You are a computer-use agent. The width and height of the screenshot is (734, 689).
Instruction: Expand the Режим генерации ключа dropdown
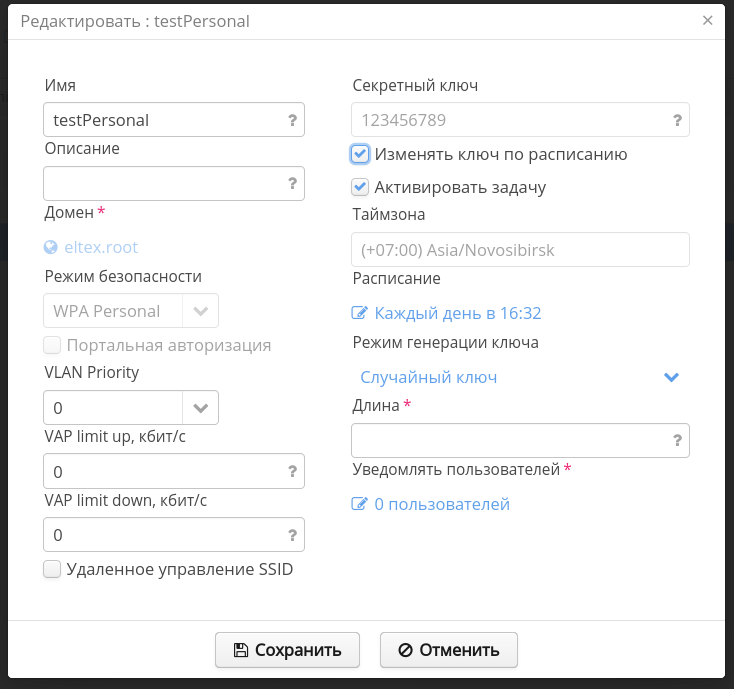point(671,377)
